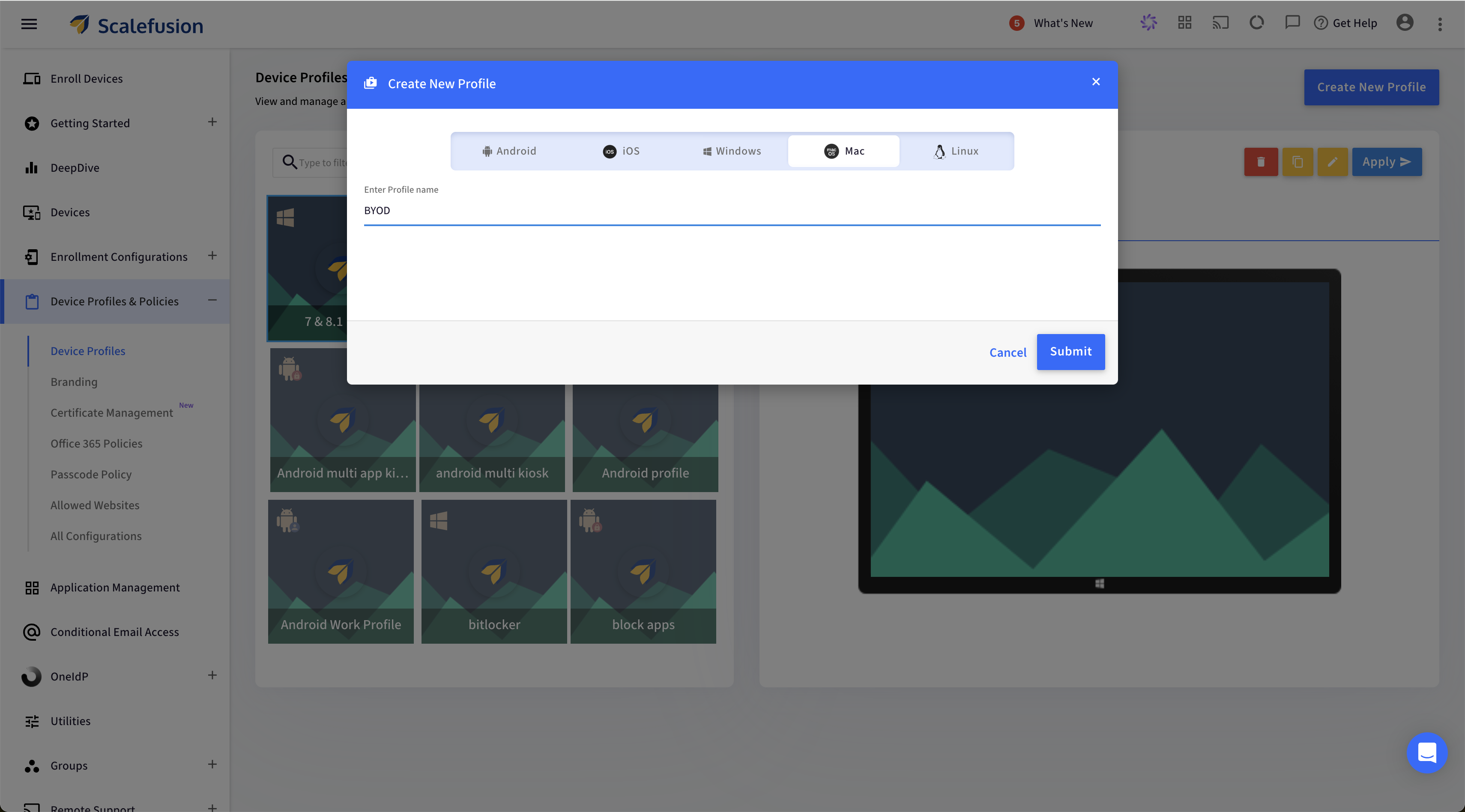
Task: Open the vertical three-dot more menu
Action: tap(1440, 24)
